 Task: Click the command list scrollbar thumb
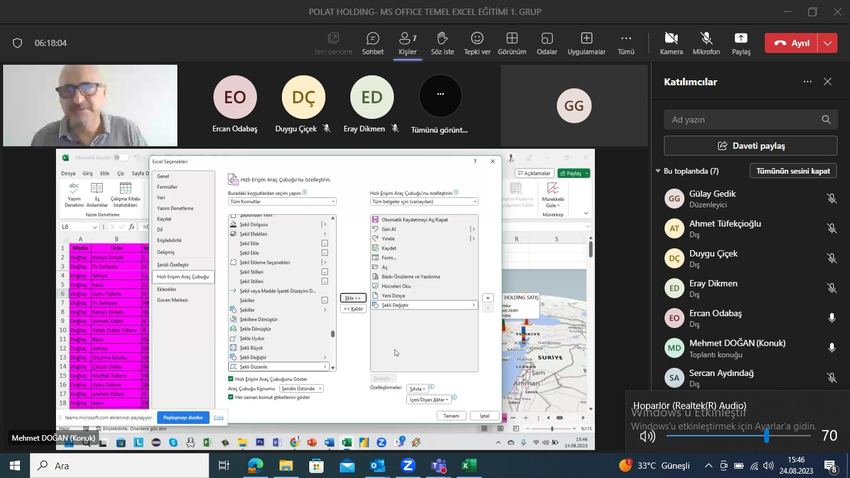(332, 334)
